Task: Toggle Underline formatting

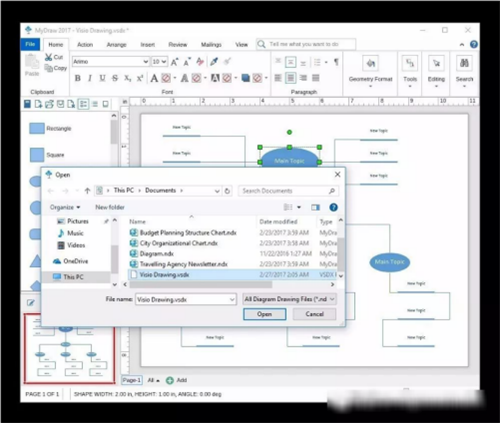Action: pos(102,78)
